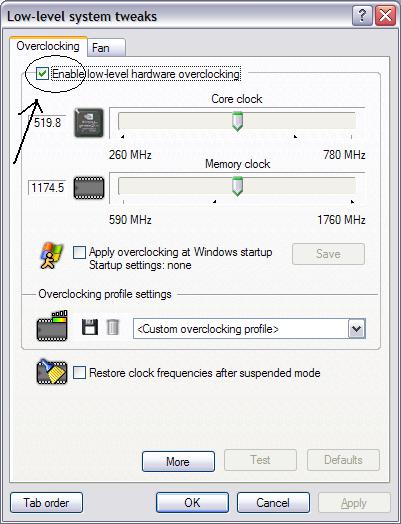Screen dimensions: 401x524
Task: Expand the Custom overclocking profile dropdown arrow
Action: [357, 329]
